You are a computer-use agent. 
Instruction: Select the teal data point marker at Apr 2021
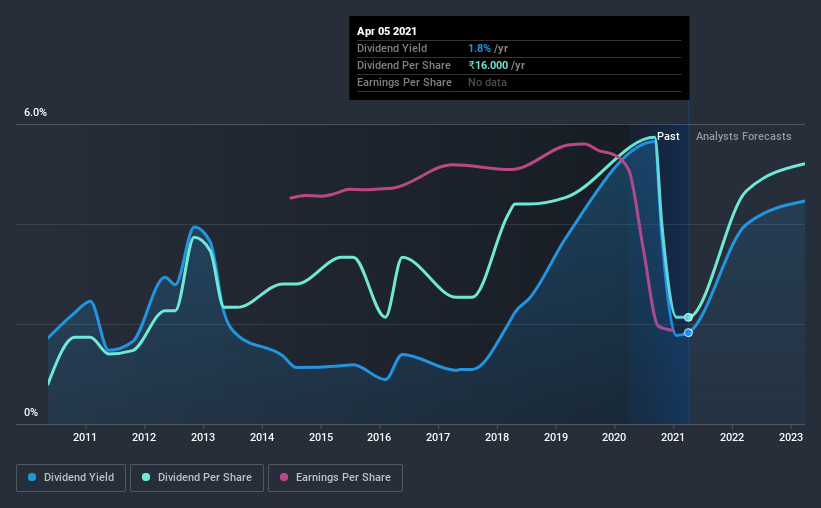[688, 317]
